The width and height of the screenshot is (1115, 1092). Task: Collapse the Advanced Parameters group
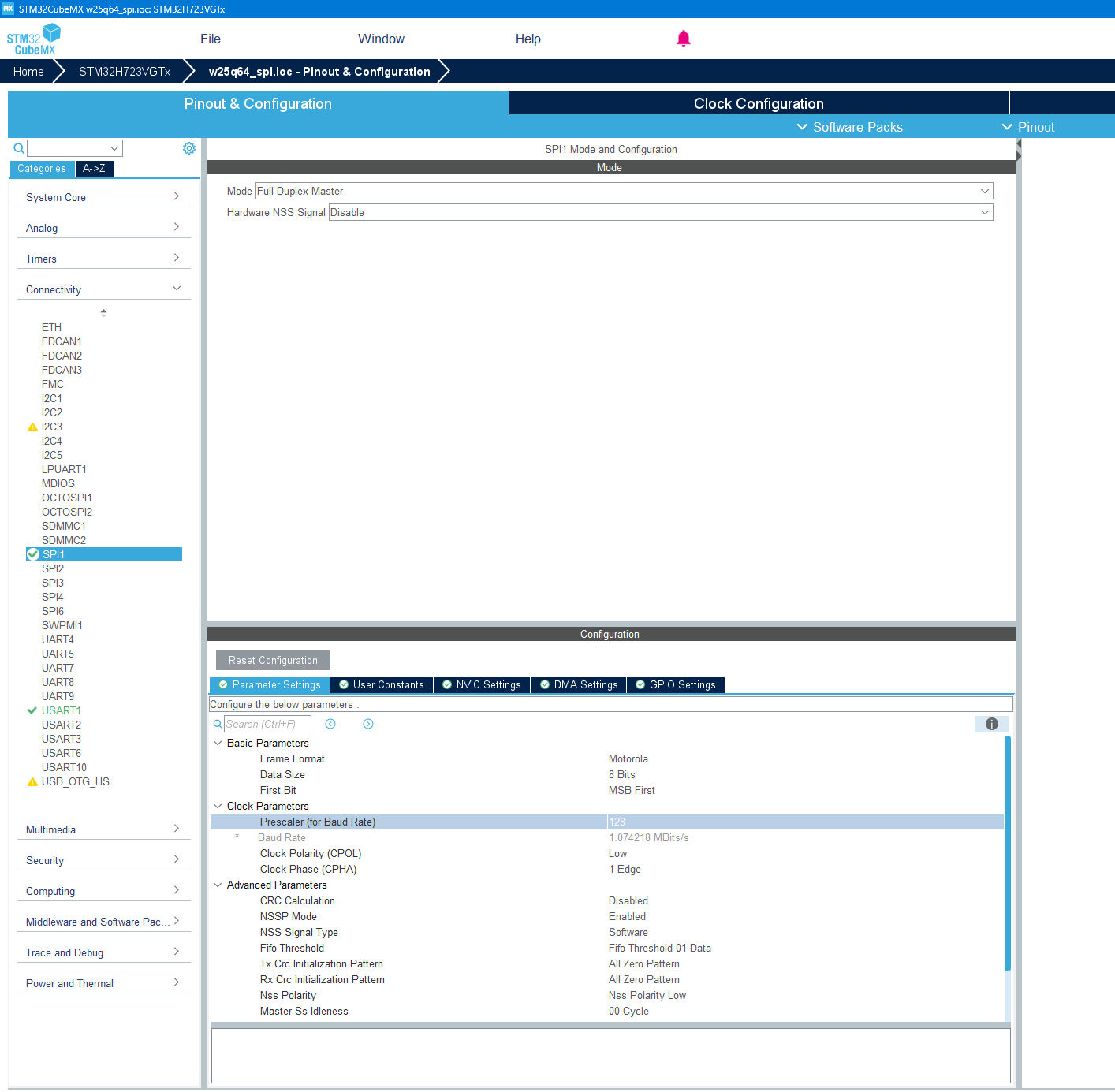[218, 885]
